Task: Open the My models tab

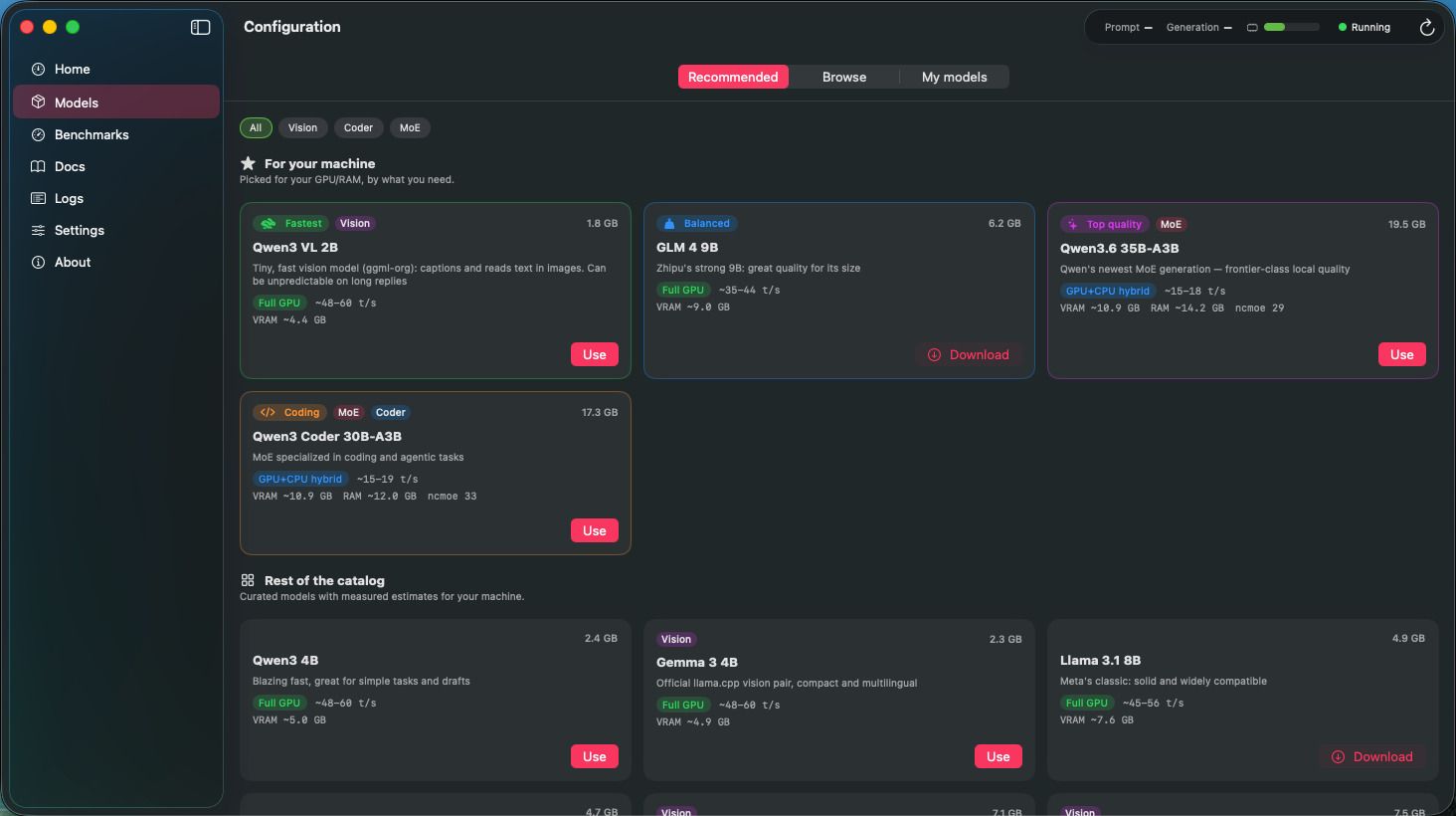Action: [955, 78]
